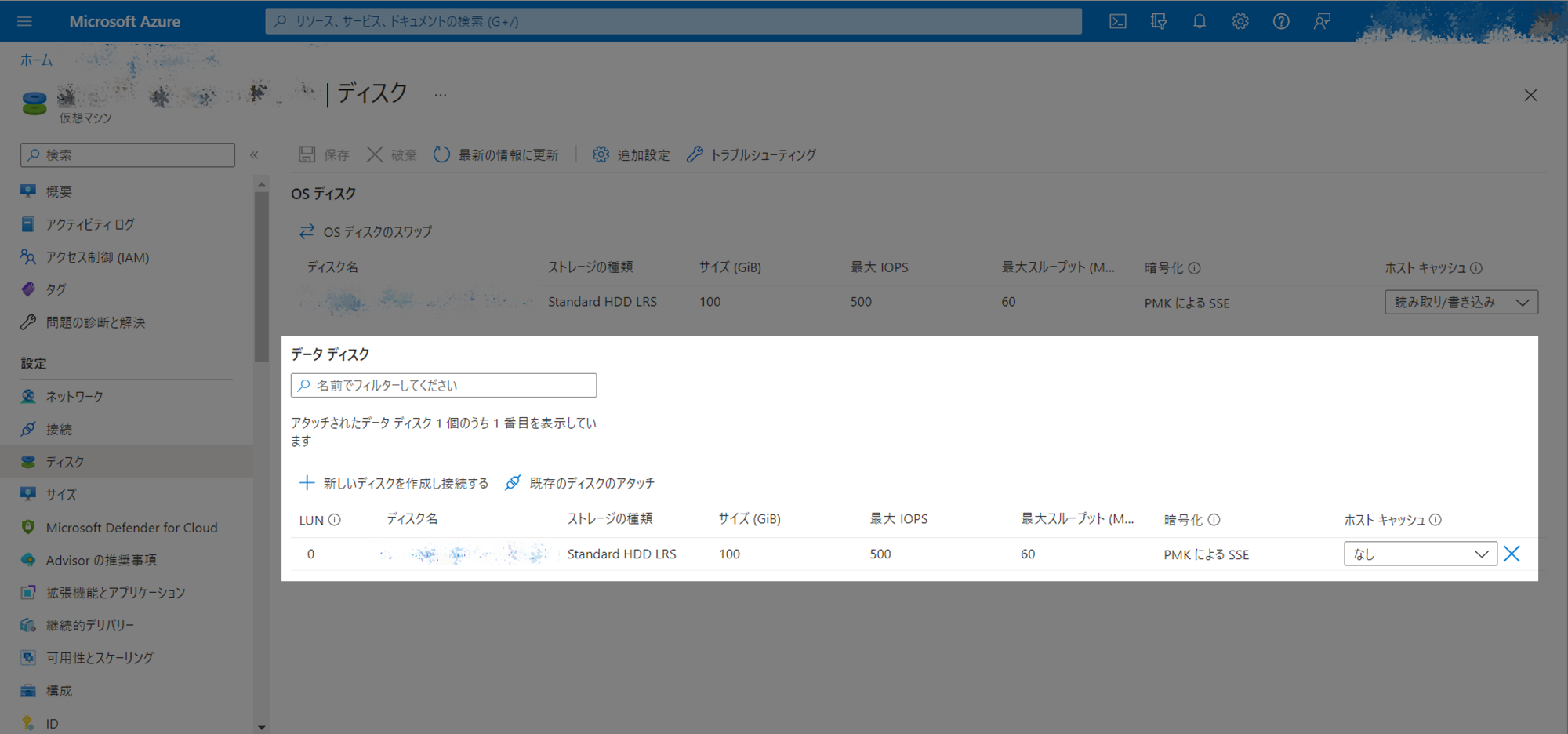Click the sidebar scroll down arrow
The height and width of the screenshot is (734, 1568).
pos(262,727)
